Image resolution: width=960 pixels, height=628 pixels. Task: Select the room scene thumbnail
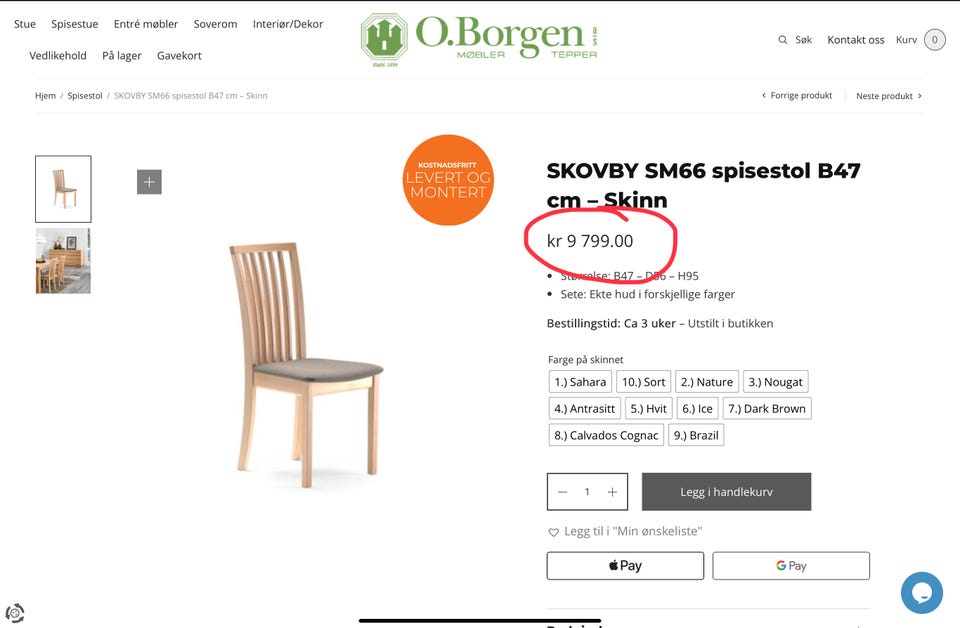(x=63, y=261)
